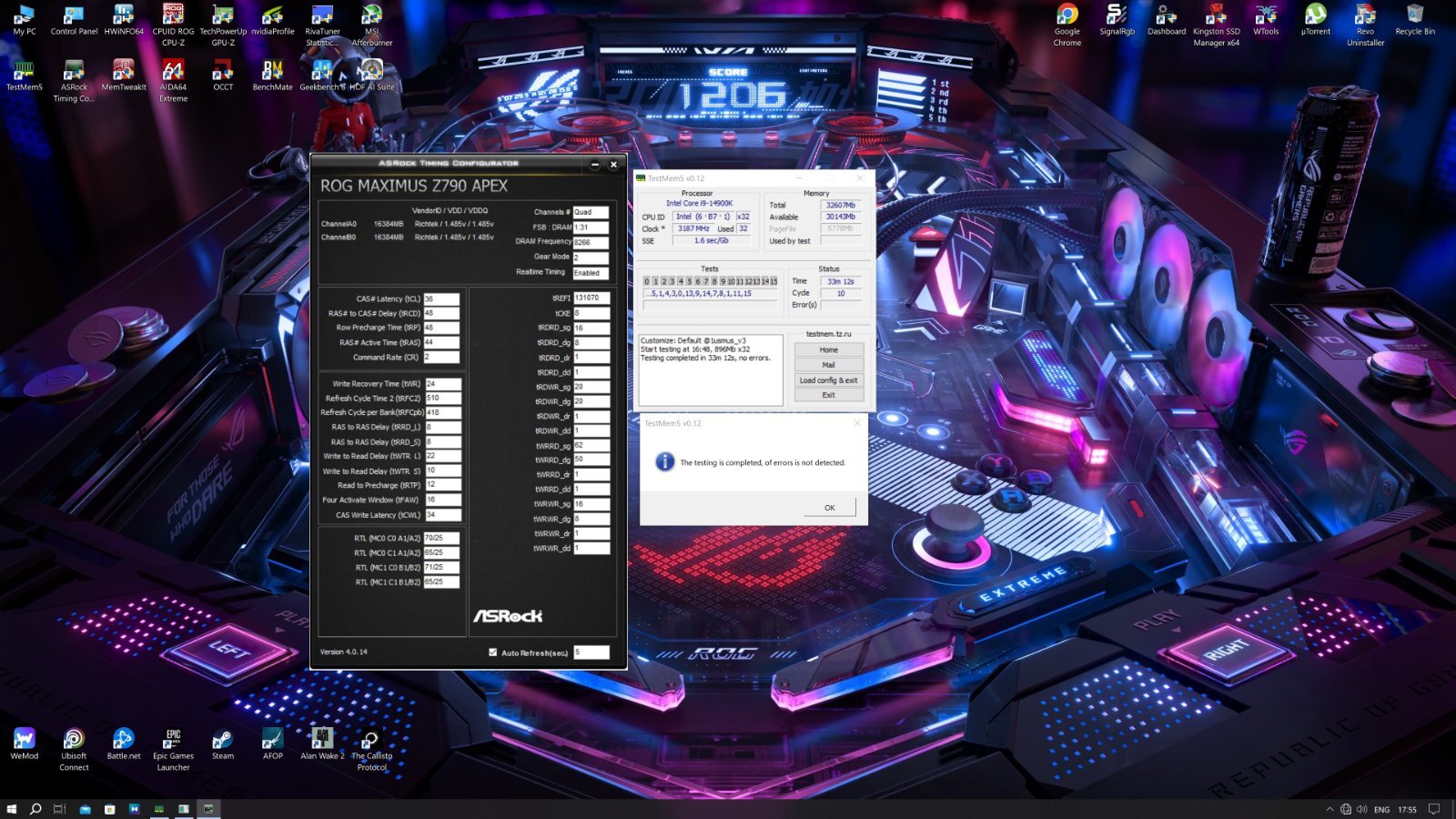Click the CAS# Latency (tCL) value field
This screenshot has width=1456, height=819.
tap(441, 298)
